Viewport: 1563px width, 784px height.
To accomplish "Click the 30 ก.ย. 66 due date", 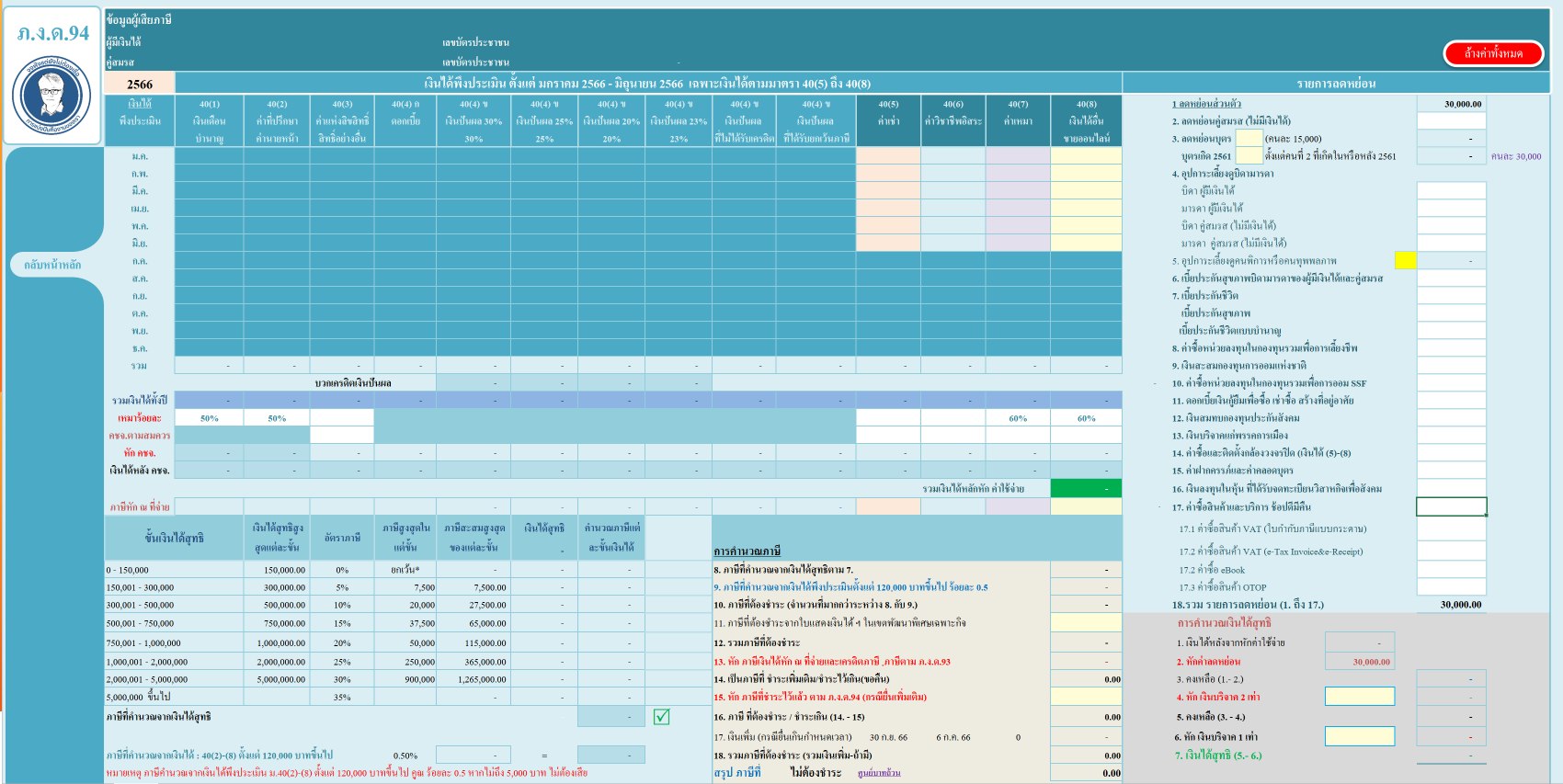I will click(888, 737).
